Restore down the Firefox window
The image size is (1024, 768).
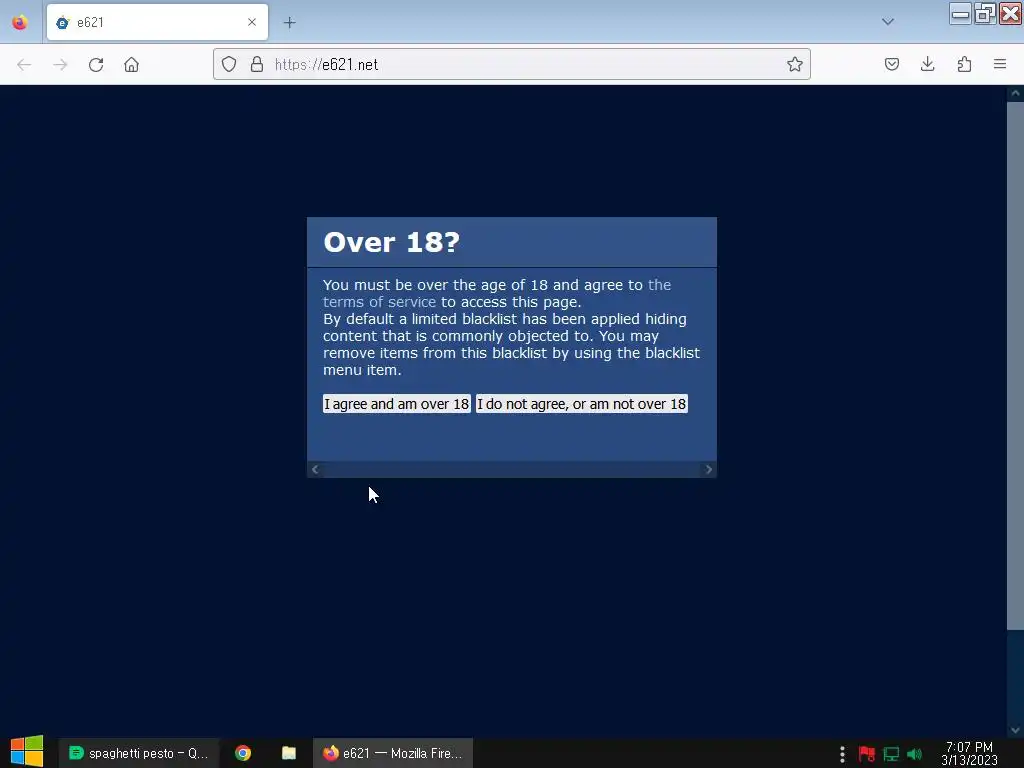[x=985, y=13]
